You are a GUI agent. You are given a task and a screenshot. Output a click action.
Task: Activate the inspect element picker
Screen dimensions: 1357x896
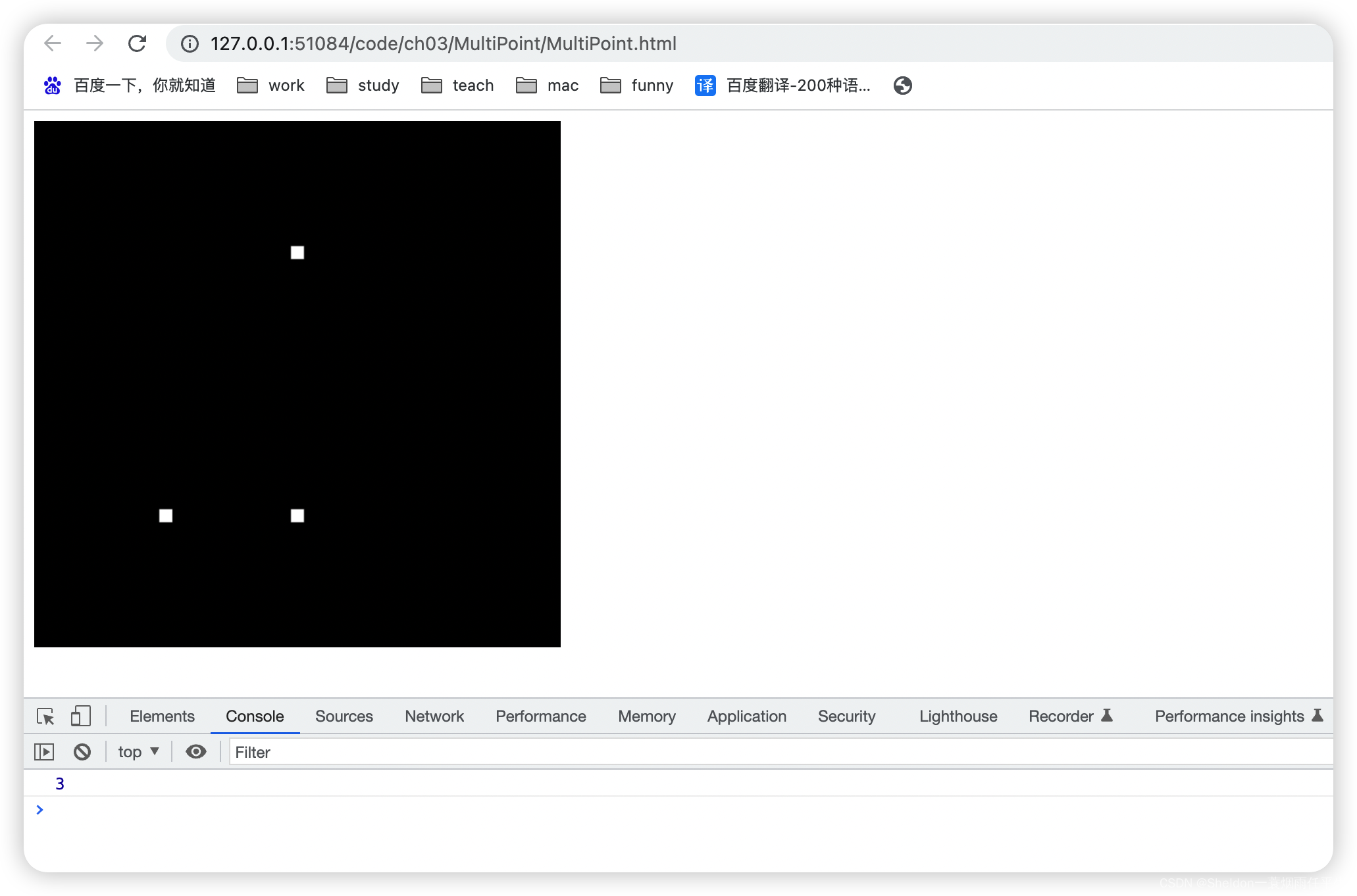coord(45,716)
